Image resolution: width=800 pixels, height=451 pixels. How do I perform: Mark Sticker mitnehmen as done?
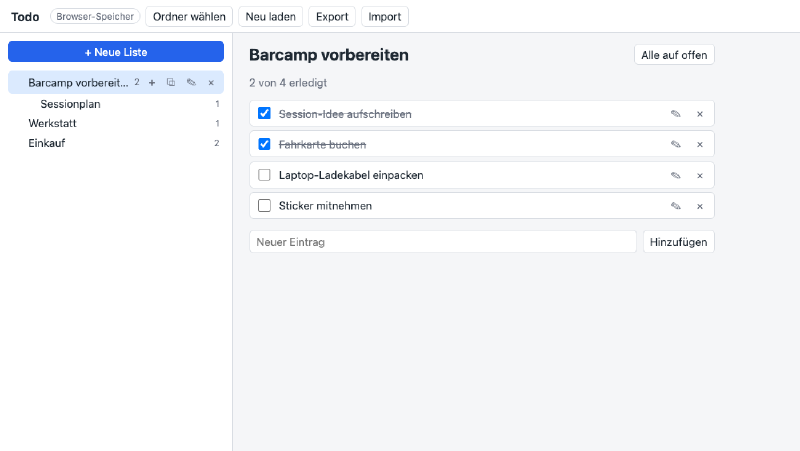pos(264,206)
